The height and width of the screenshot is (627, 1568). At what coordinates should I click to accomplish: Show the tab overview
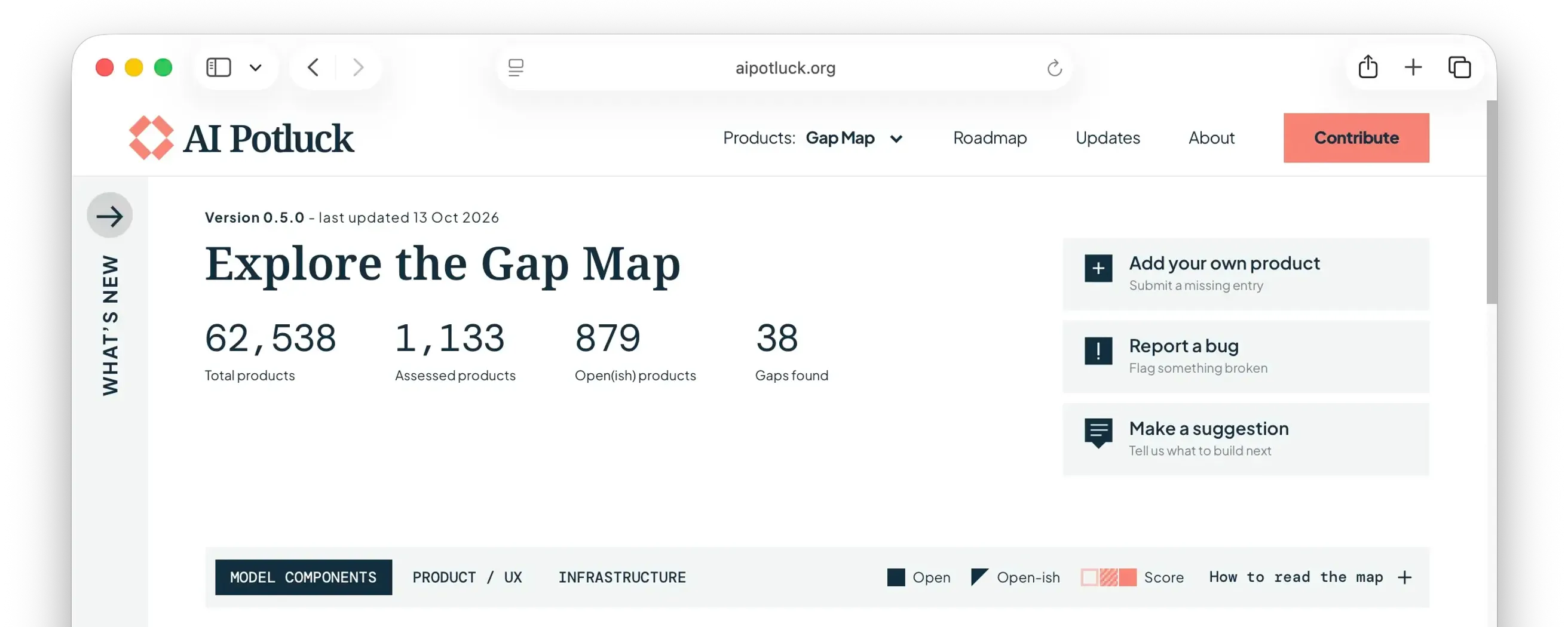tap(1459, 67)
